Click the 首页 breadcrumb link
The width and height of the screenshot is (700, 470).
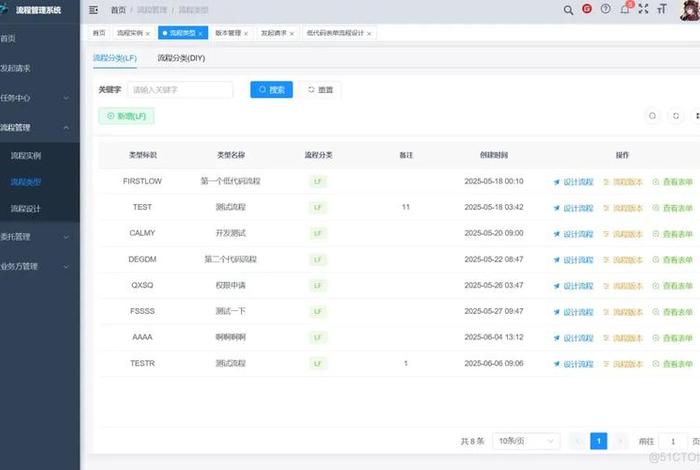(118, 10)
